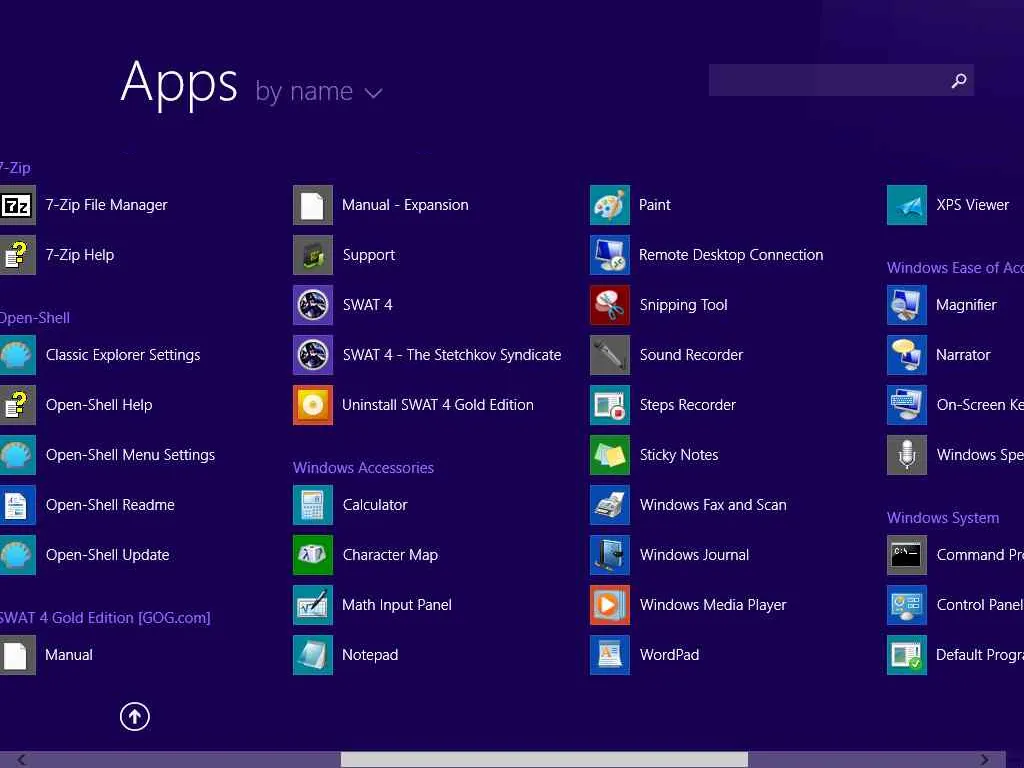Open the XPS Viewer icon

click(x=907, y=205)
